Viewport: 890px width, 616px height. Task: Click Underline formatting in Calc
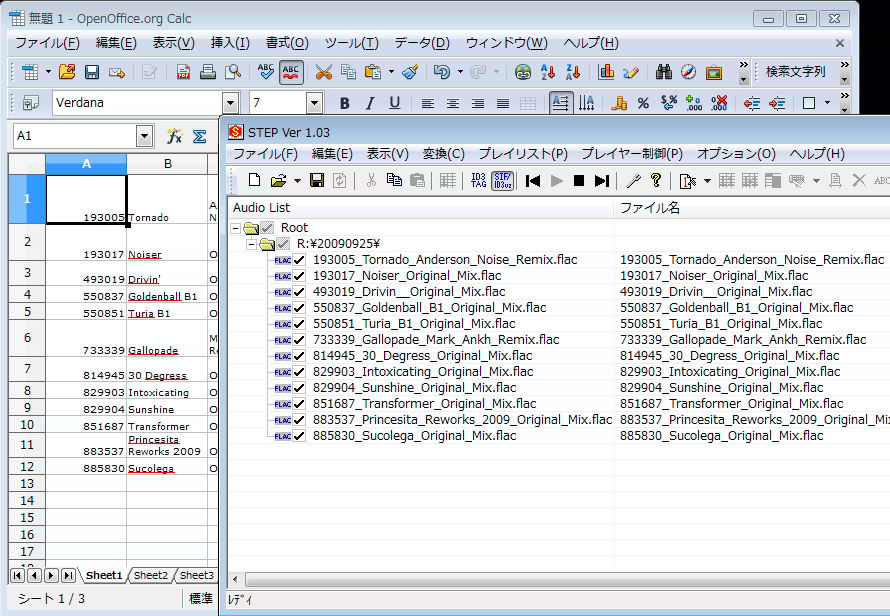(394, 103)
